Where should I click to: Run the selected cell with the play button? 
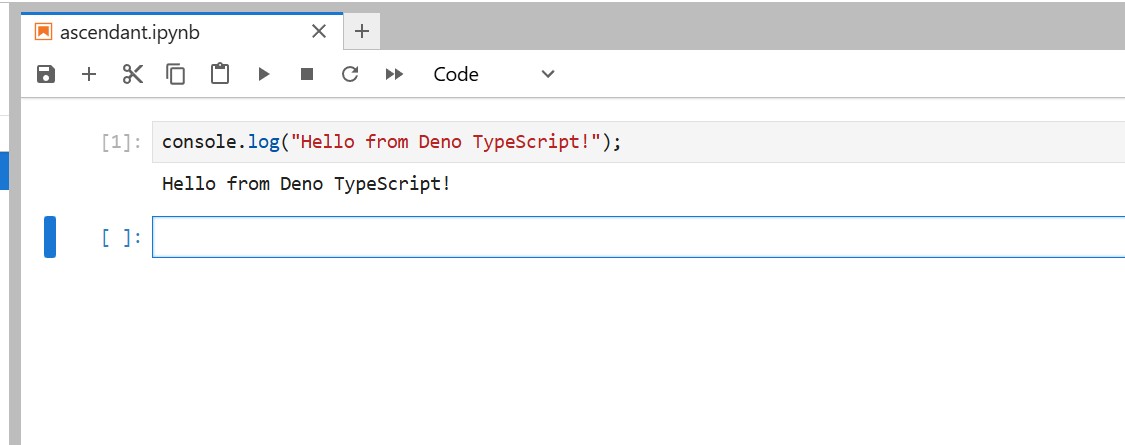(264, 74)
